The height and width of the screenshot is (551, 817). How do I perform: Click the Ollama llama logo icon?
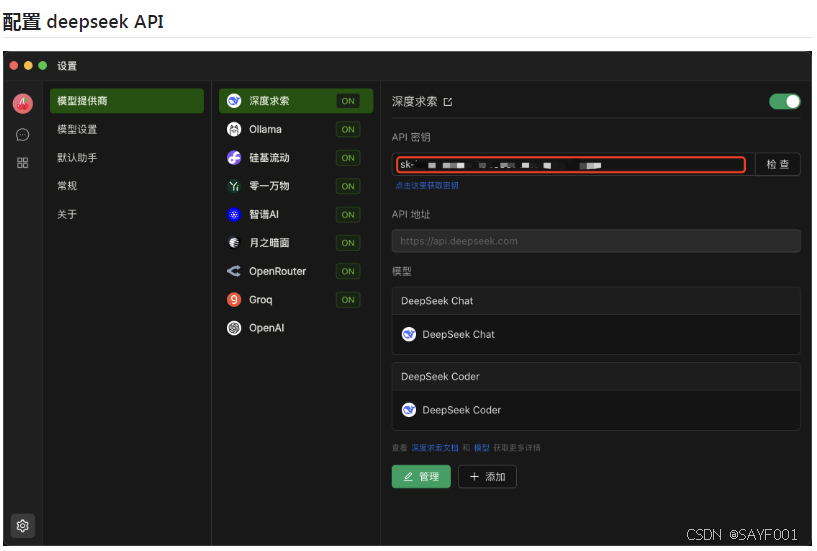[x=234, y=129]
